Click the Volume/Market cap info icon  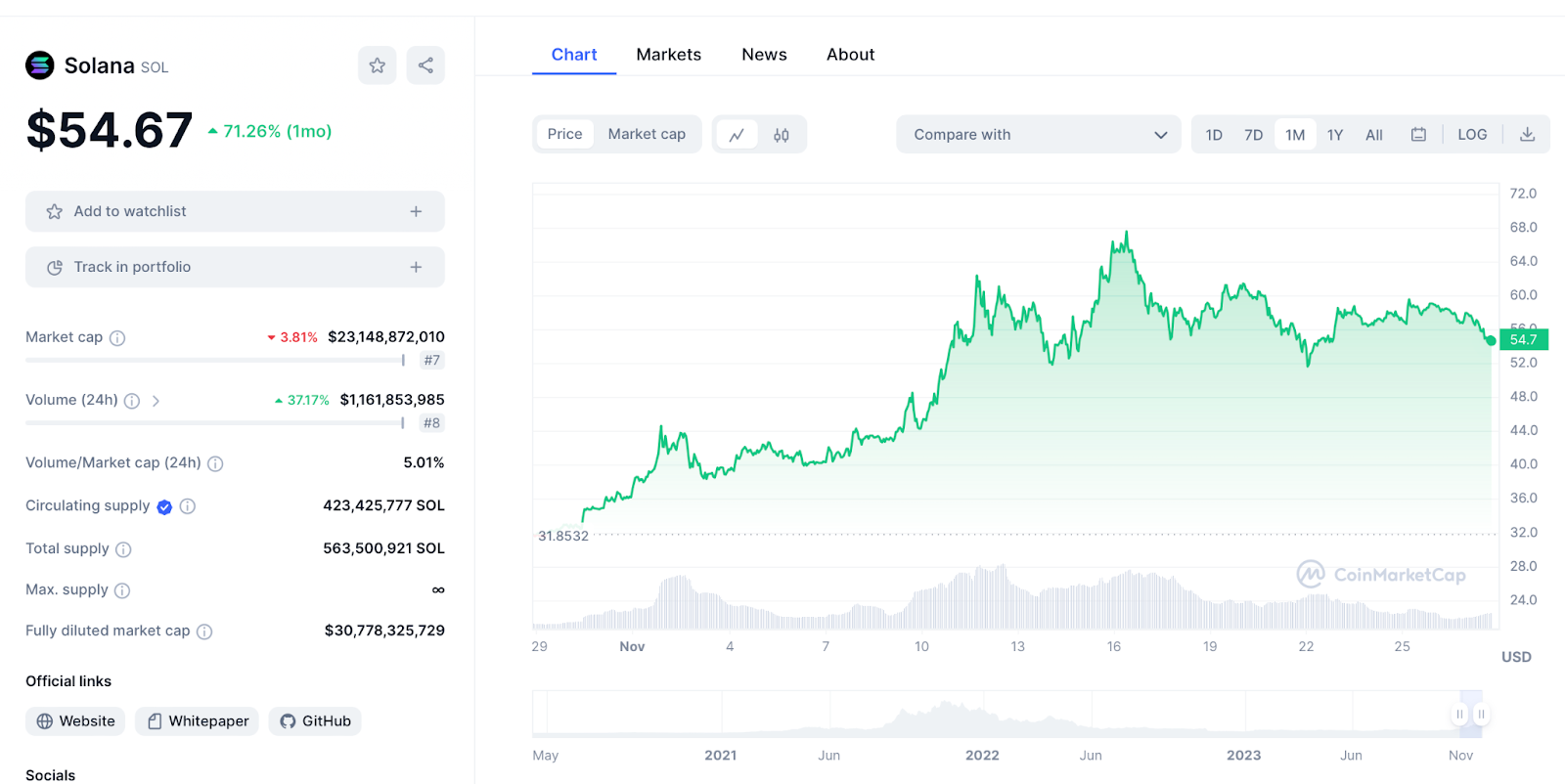pos(215,463)
